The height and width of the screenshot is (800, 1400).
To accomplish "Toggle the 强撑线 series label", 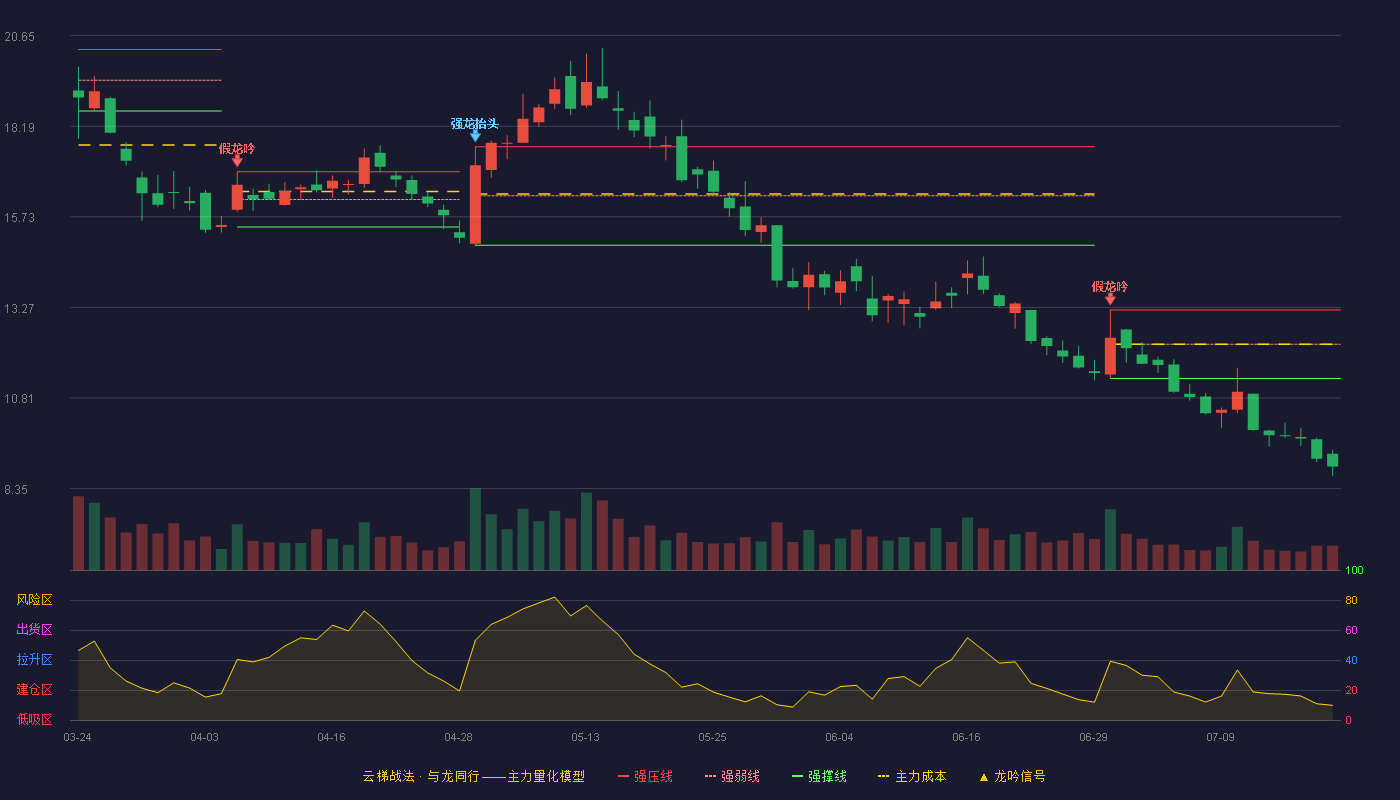I will click(827, 777).
